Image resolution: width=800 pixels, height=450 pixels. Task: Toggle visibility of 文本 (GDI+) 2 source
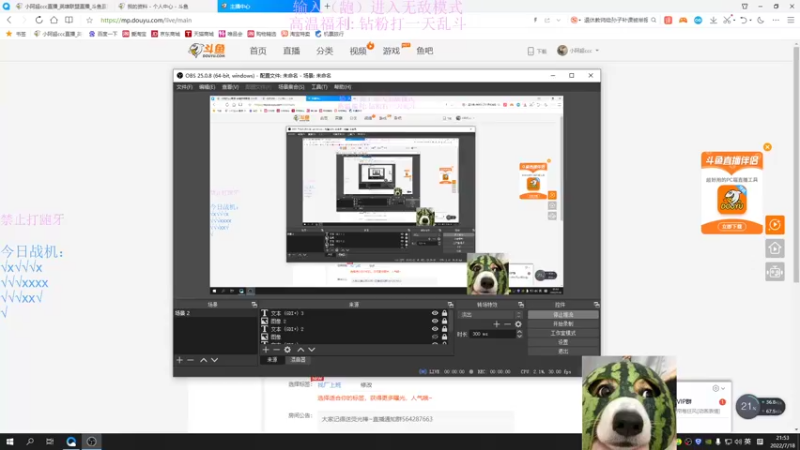coord(435,329)
